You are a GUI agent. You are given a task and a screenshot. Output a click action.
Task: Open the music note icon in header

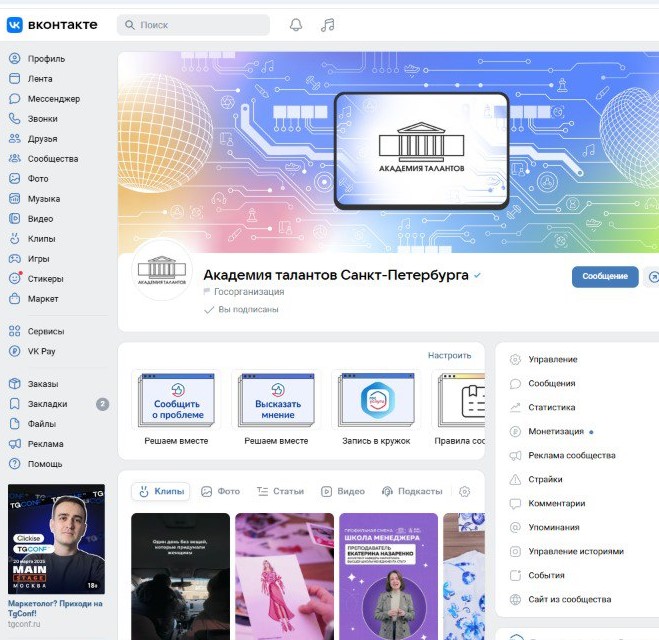pos(328,25)
